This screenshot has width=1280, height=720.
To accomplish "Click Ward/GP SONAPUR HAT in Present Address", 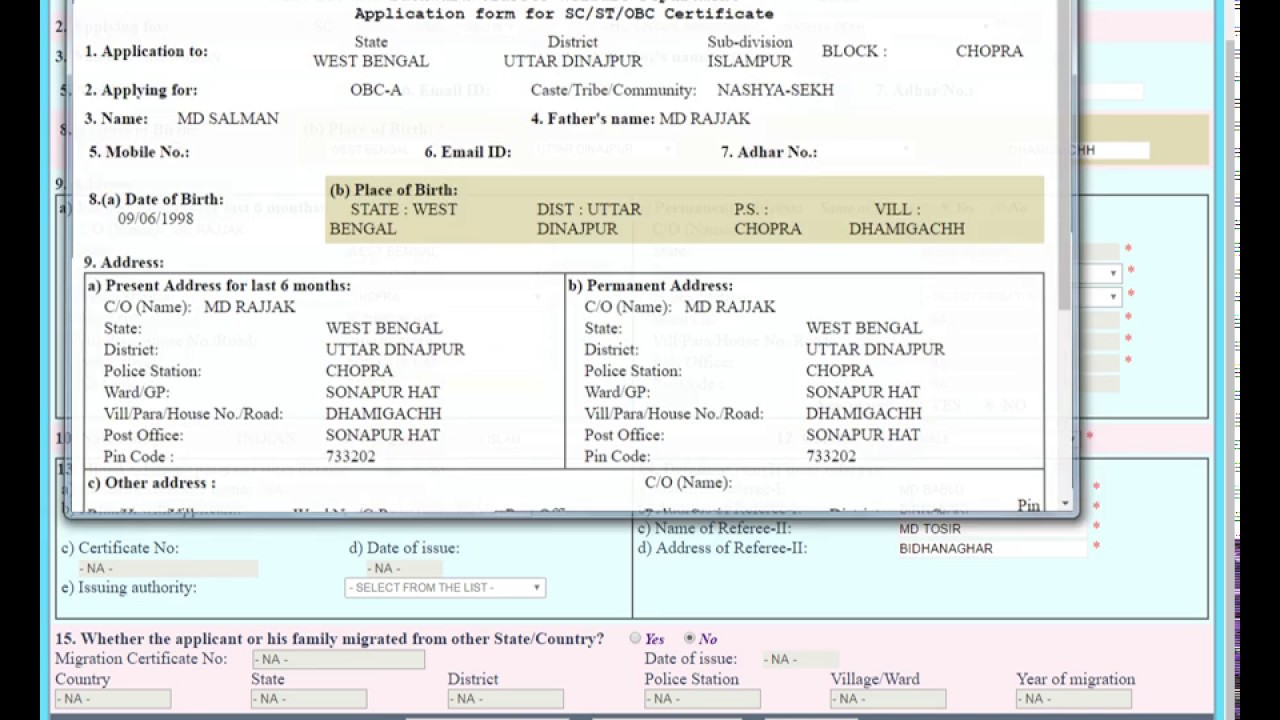I will (x=383, y=392).
